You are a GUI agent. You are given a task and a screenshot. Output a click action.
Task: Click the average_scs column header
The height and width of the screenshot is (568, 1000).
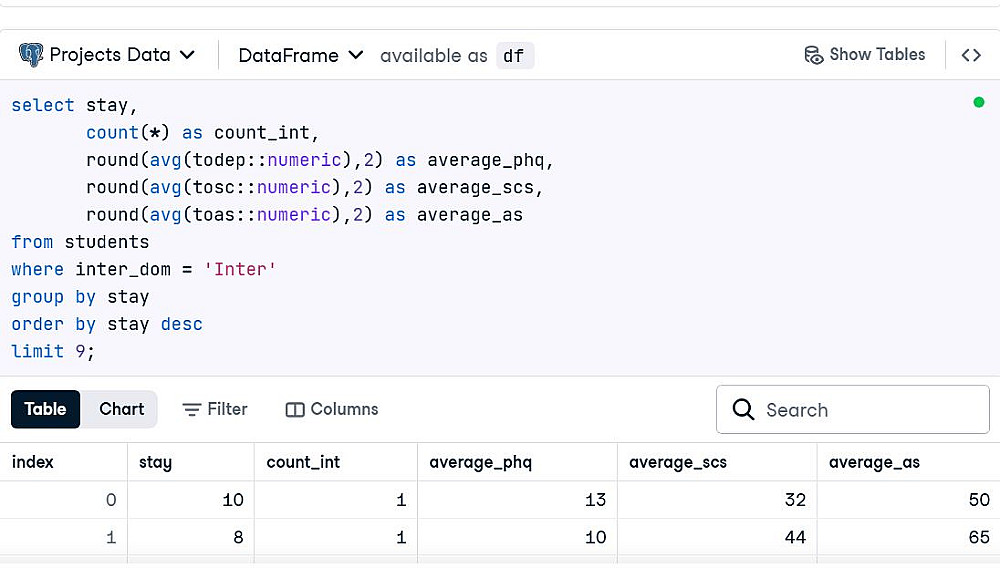point(678,462)
